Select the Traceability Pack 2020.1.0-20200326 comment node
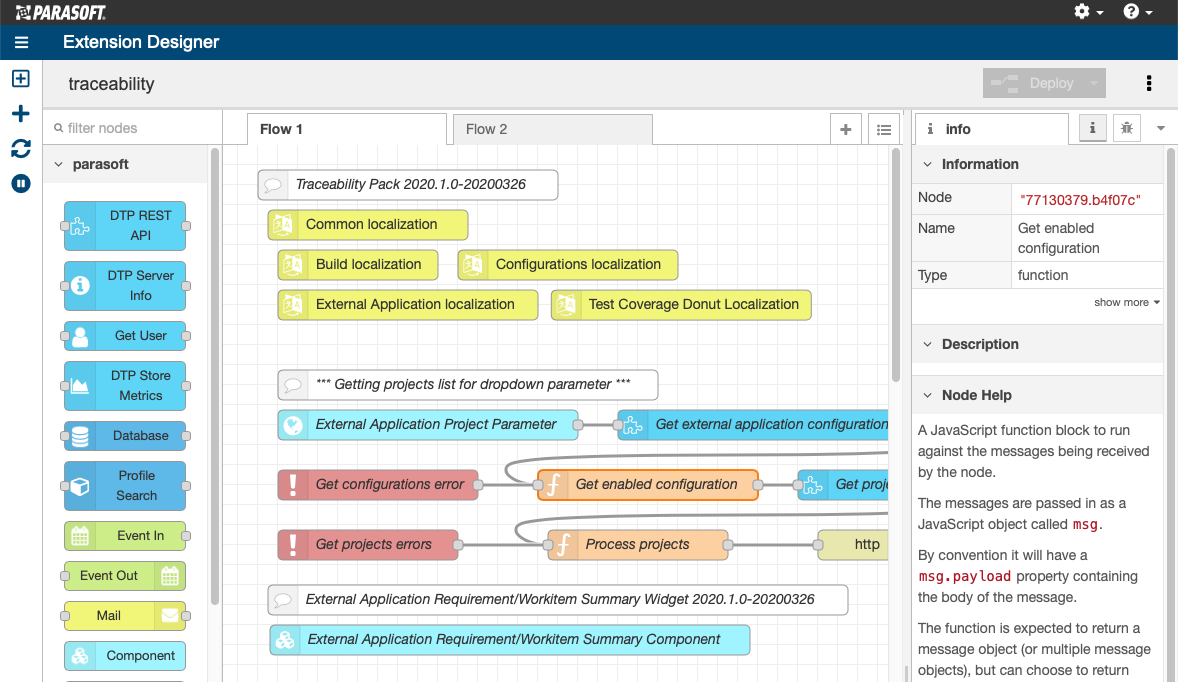 tap(408, 185)
